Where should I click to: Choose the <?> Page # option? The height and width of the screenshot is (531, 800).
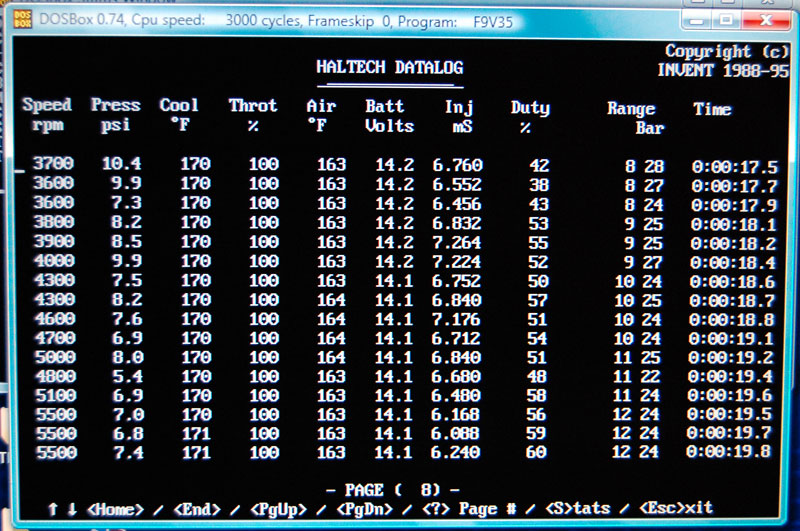469,509
